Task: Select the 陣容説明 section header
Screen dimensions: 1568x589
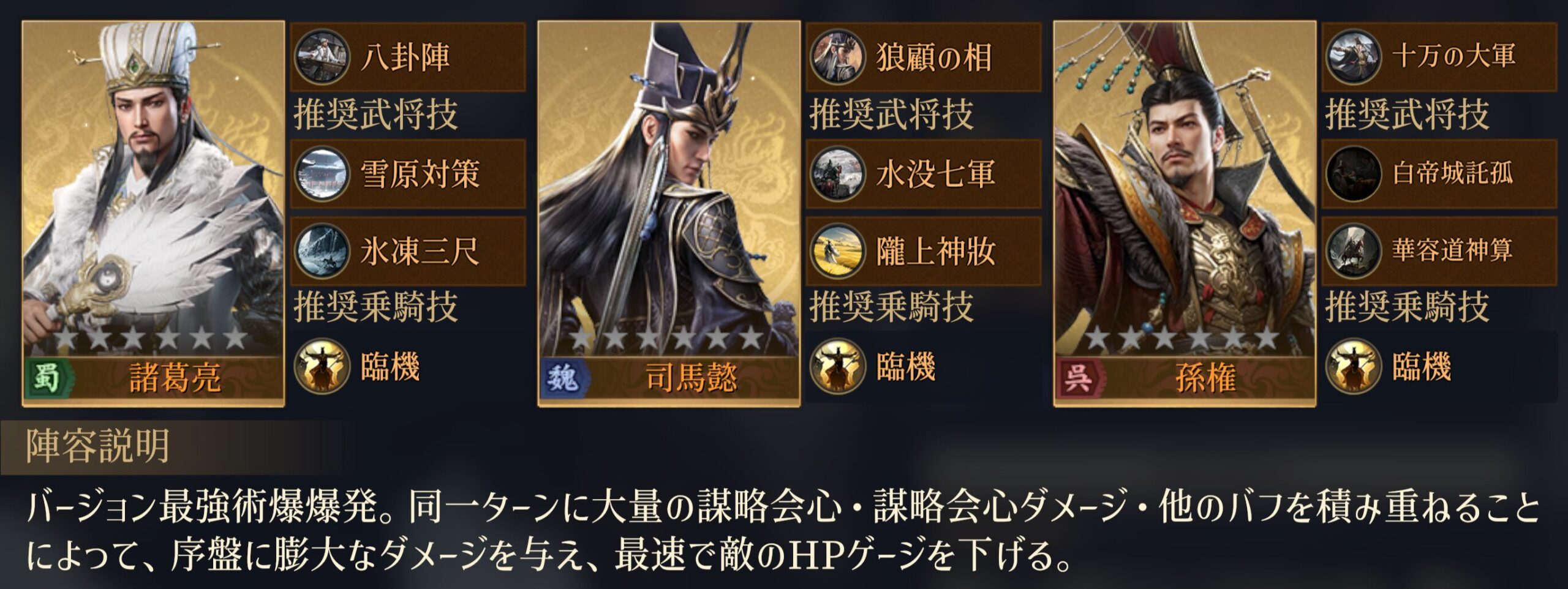Action: click(98, 446)
